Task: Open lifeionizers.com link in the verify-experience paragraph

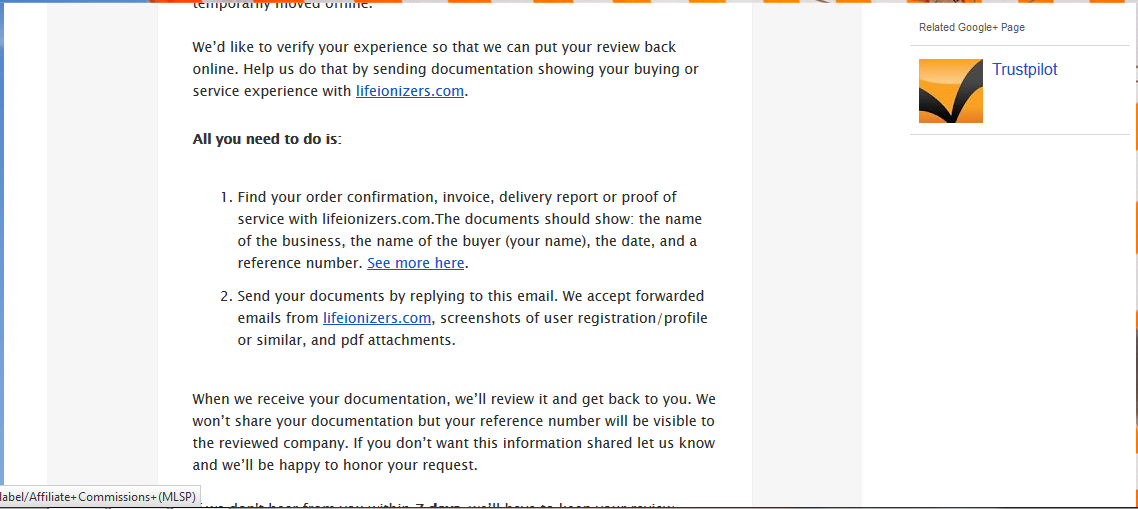Action: (x=409, y=91)
